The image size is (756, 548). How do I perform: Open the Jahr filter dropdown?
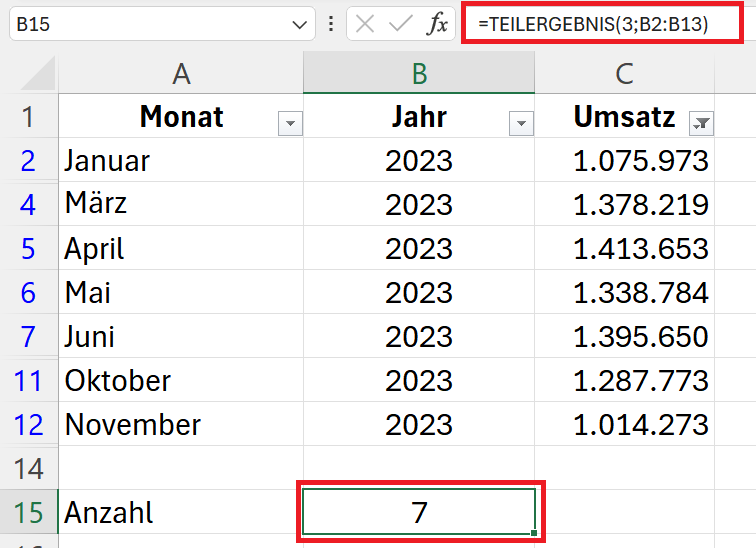[521, 123]
